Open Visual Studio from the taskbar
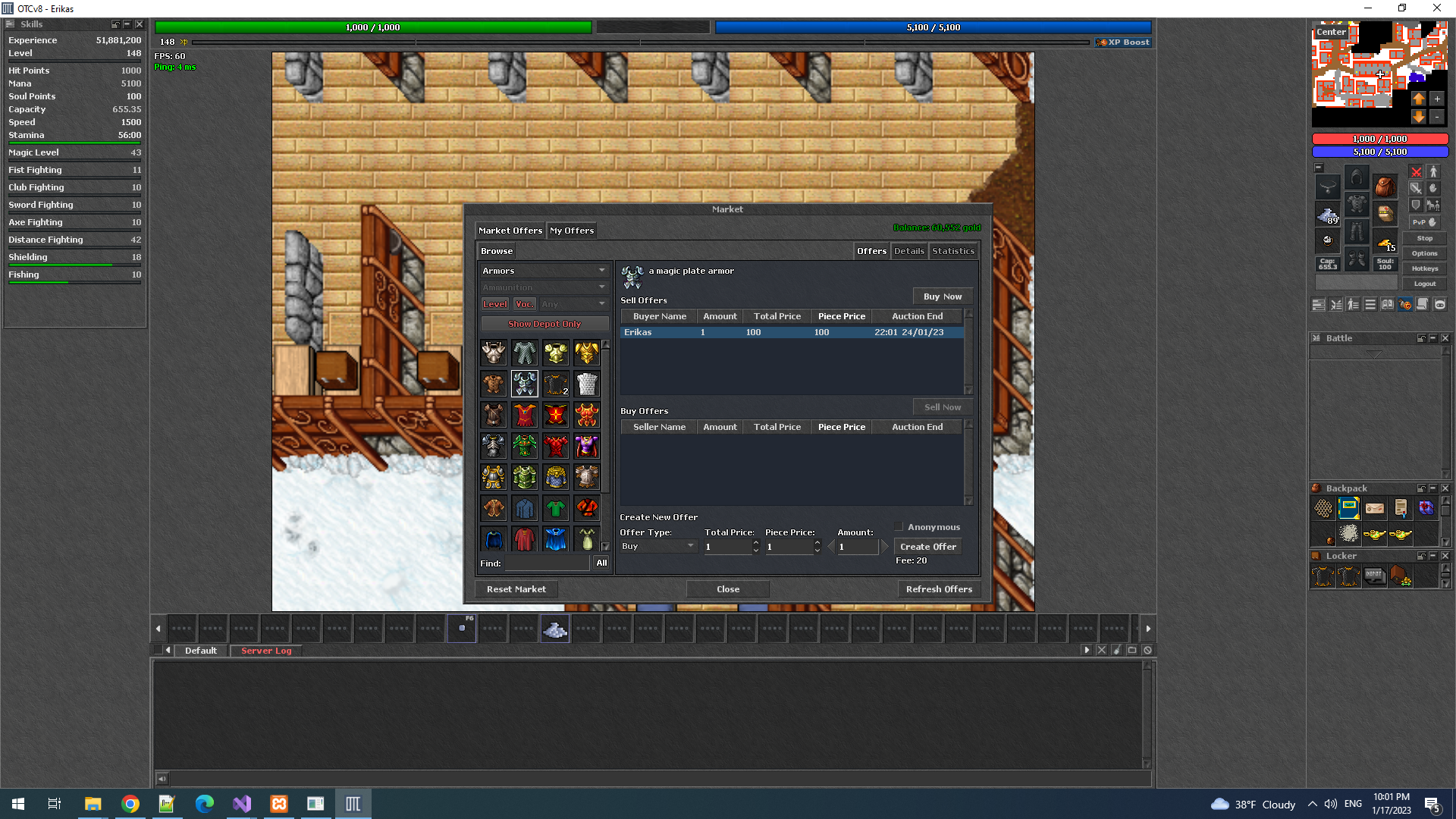Screen dimensions: 1456x819 [x=242, y=804]
